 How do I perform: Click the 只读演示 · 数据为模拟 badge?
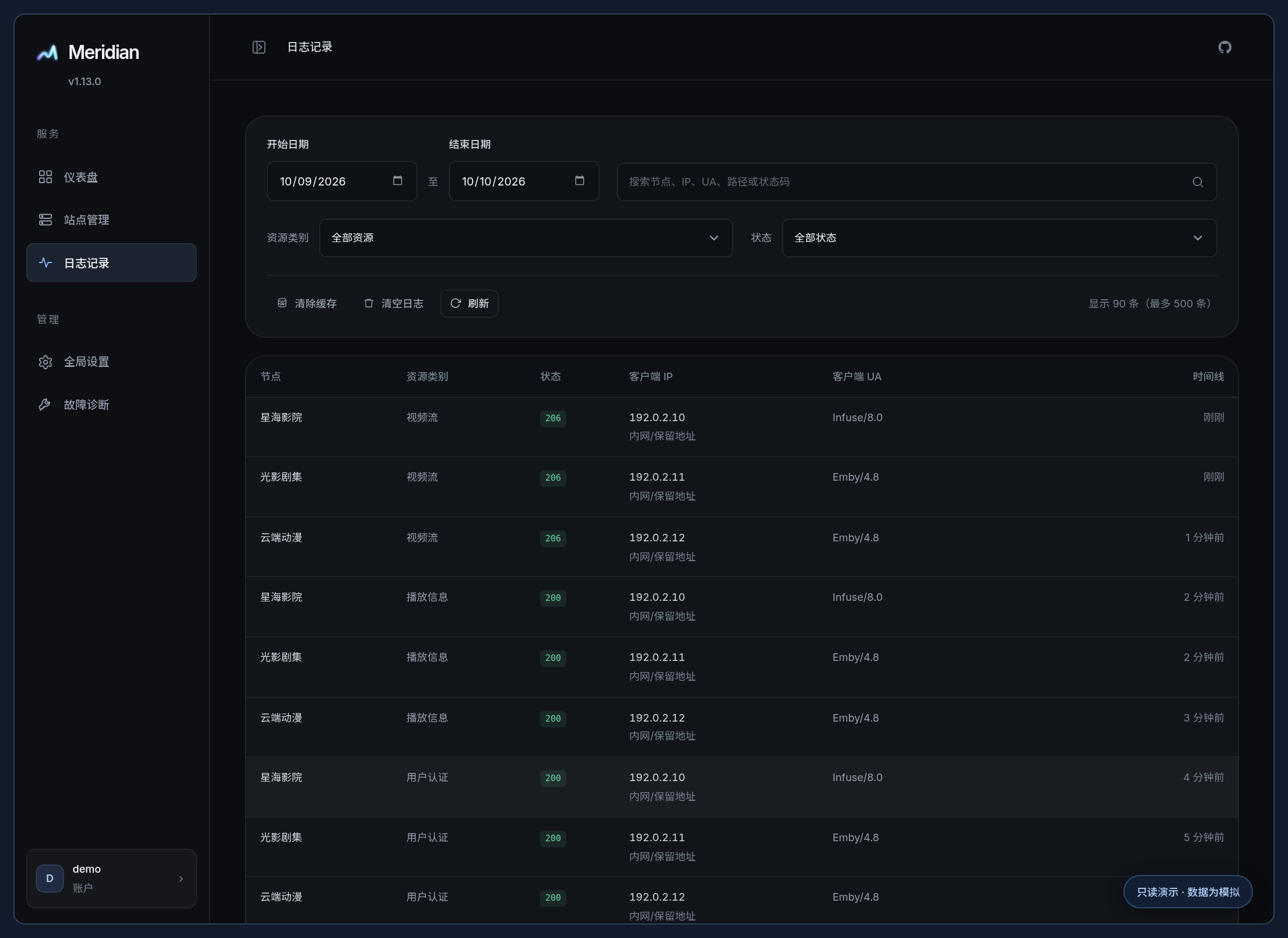coord(1188,891)
